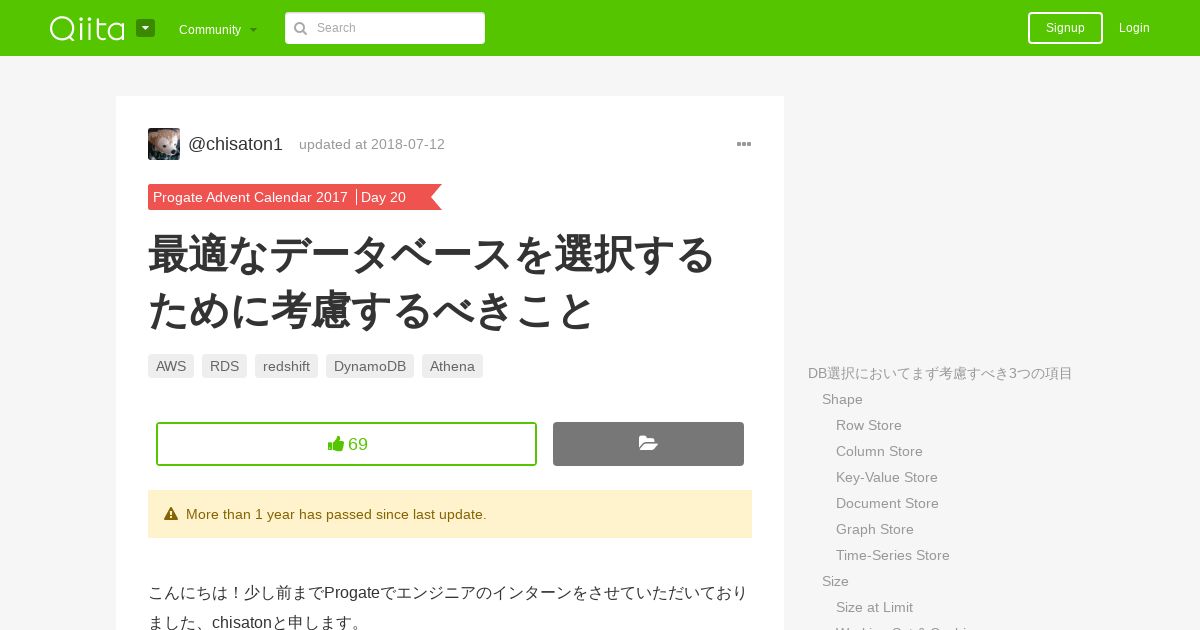Click the outdated-article warning triangle icon
This screenshot has height=630, width=1200.
tap(171, 514)
